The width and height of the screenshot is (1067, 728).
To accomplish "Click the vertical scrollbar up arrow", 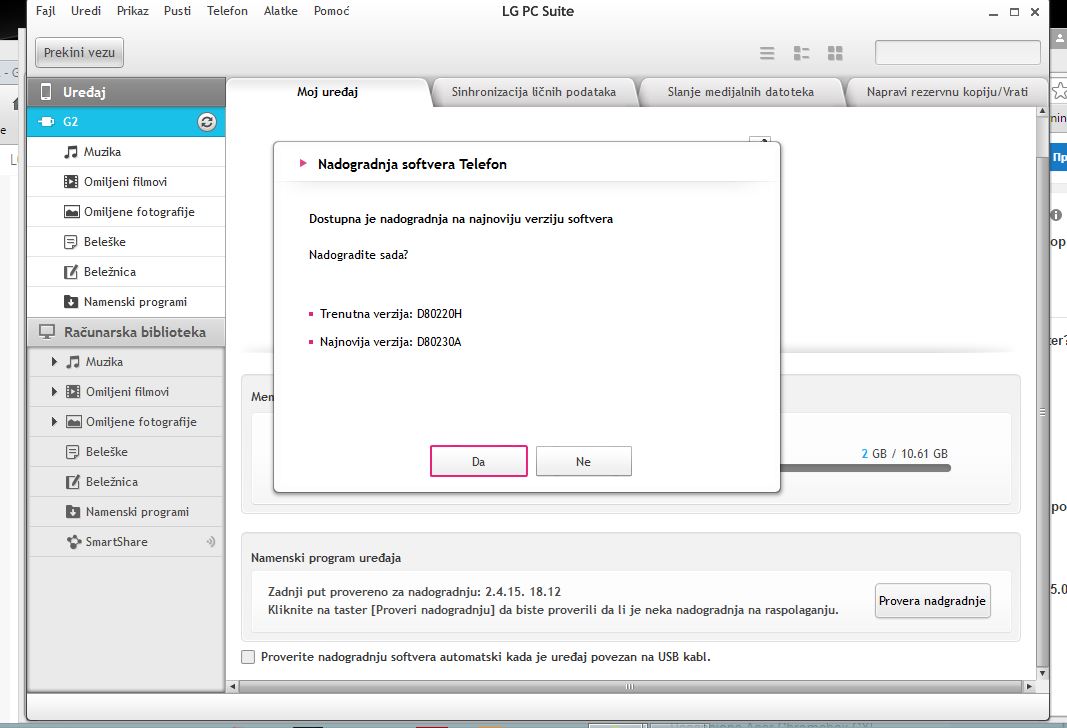I will [x=1042, y=111].
